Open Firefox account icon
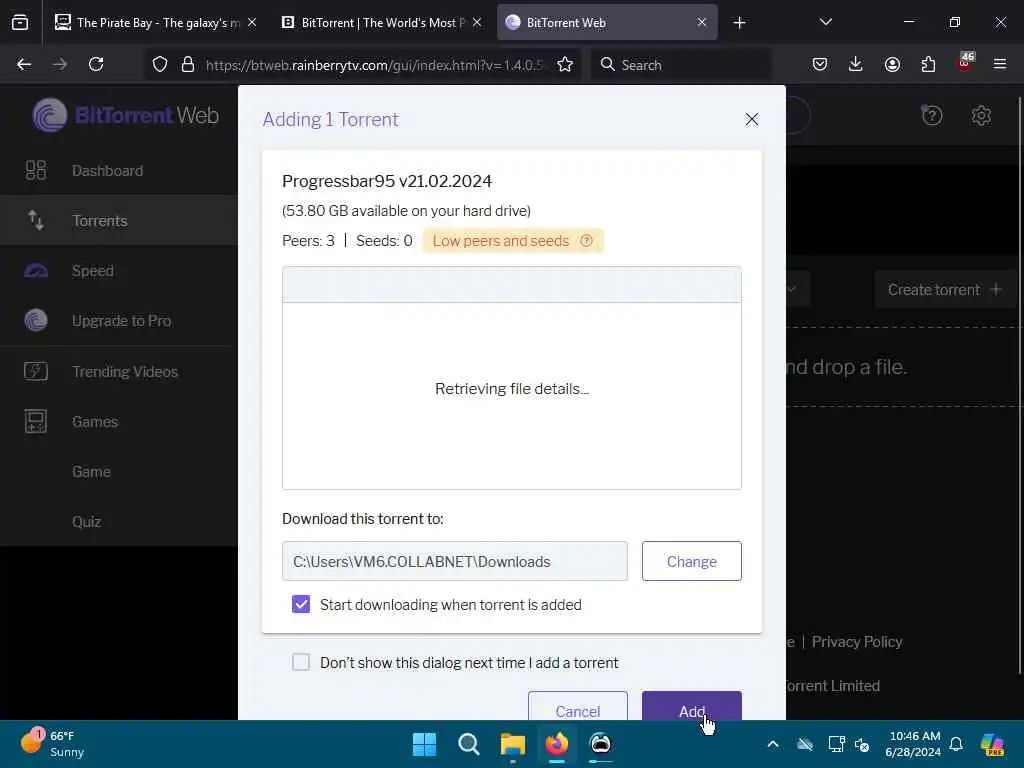The width and height of the screenshot is (1024, 768). [x=892, y=64]
